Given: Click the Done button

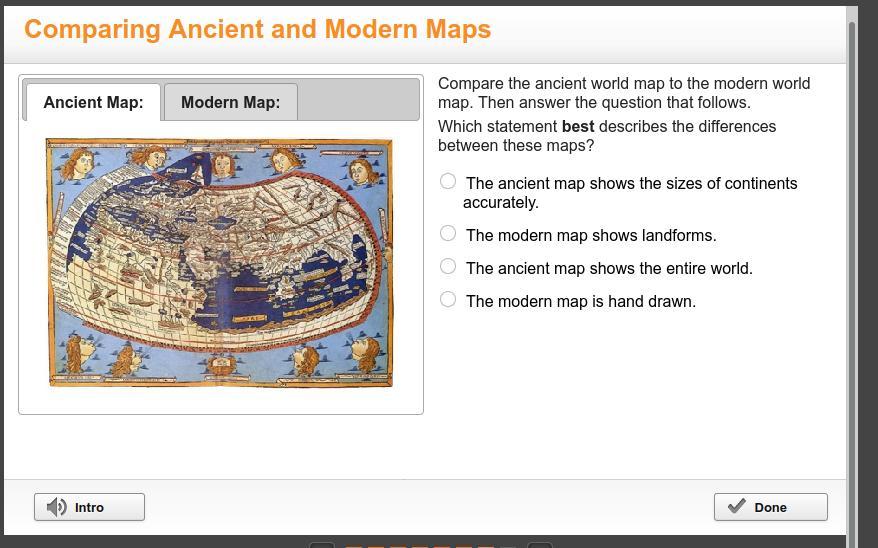Looking at the screenshot, I should pyautogui.click(x=770, y=507).
